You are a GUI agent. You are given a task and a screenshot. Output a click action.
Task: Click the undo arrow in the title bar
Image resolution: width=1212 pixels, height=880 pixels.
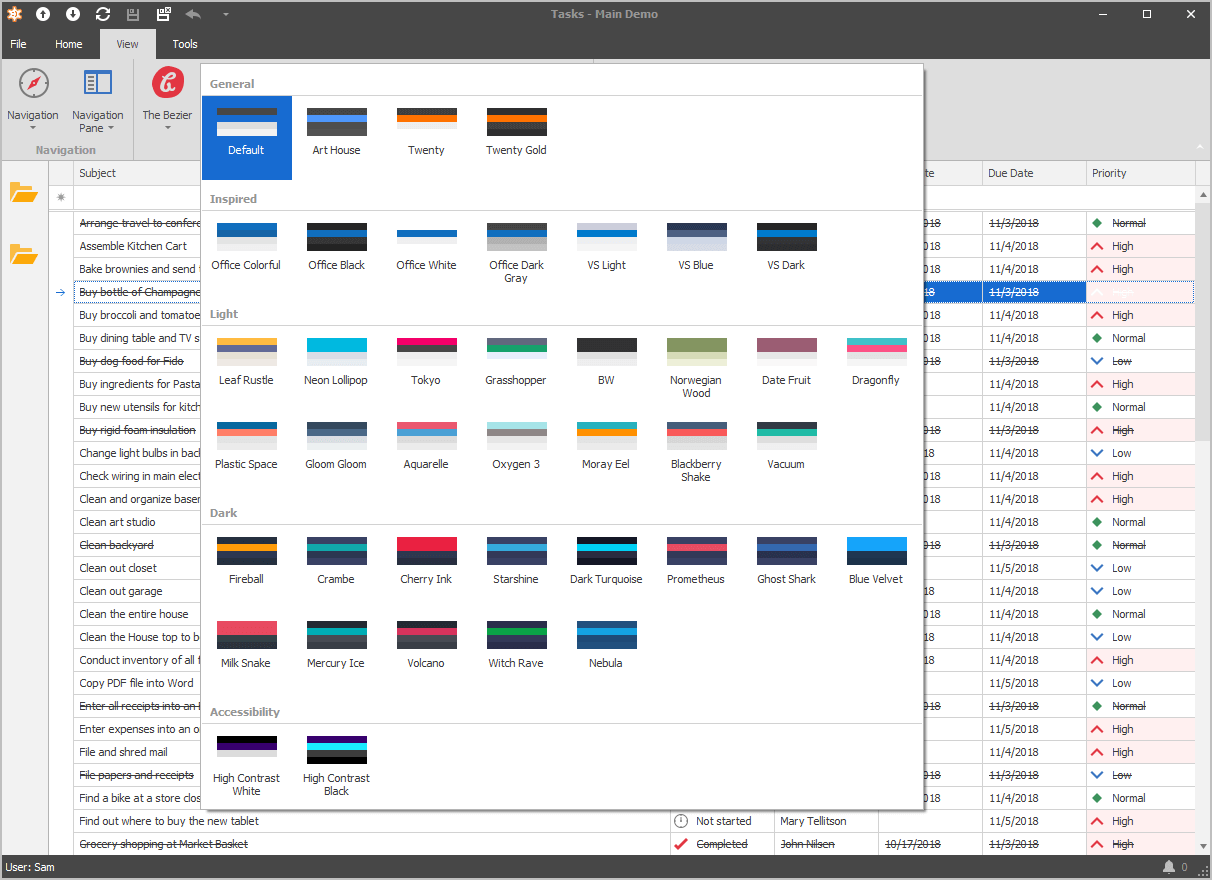193,14
